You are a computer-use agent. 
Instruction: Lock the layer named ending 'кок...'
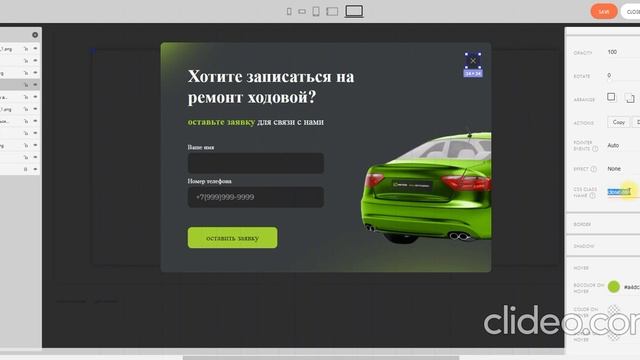coord(26,121)
